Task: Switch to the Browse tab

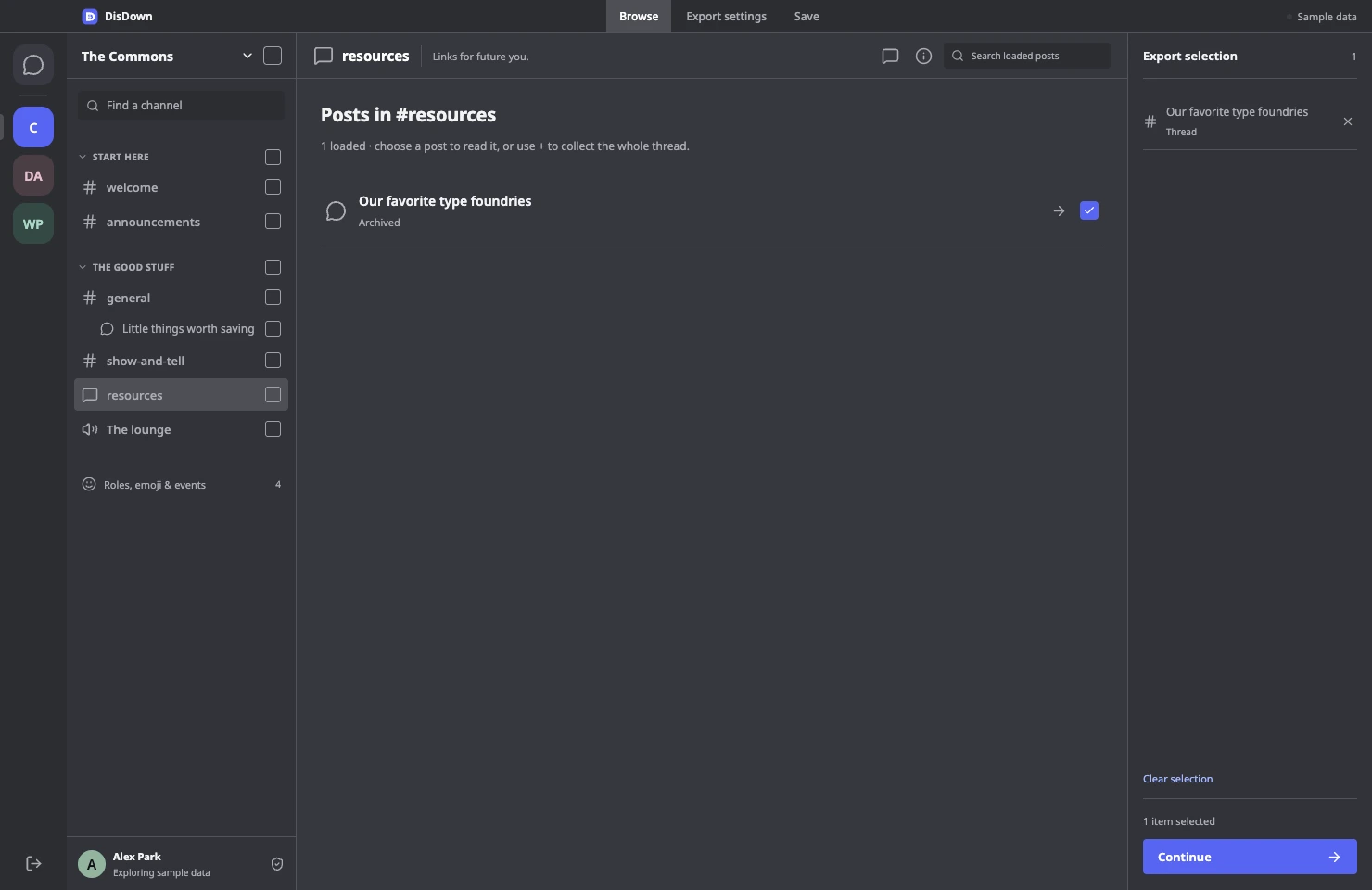Action: click(x=639, y=17)
